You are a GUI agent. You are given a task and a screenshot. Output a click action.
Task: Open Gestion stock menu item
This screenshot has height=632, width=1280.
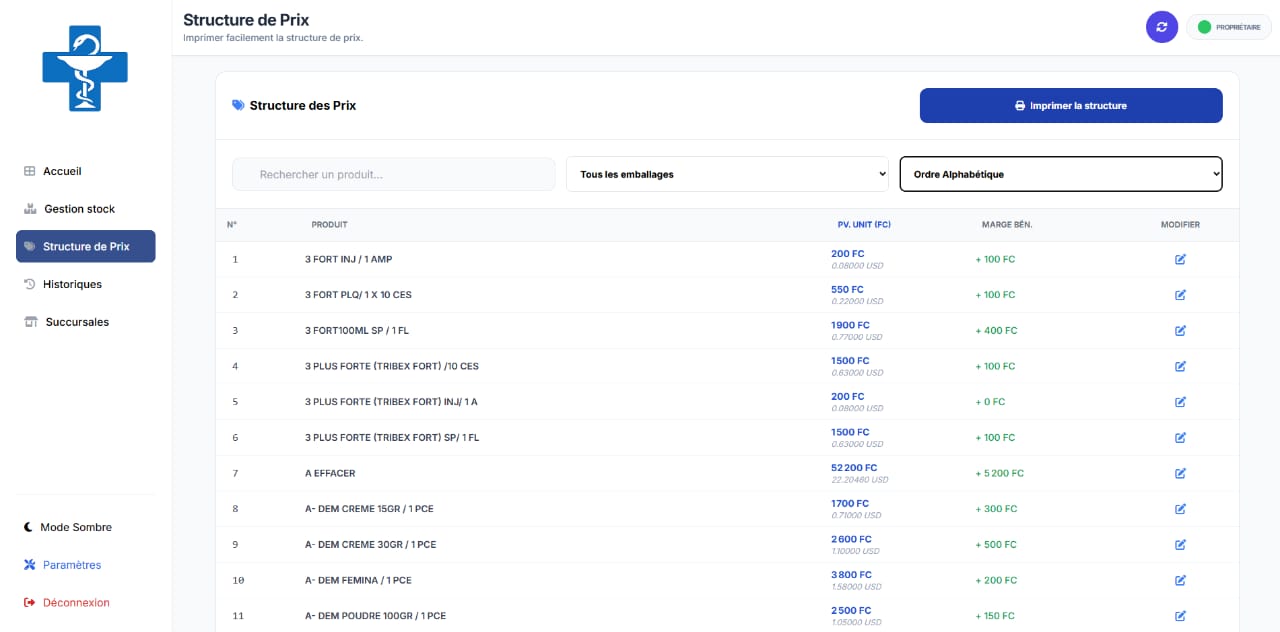[85, 209]
